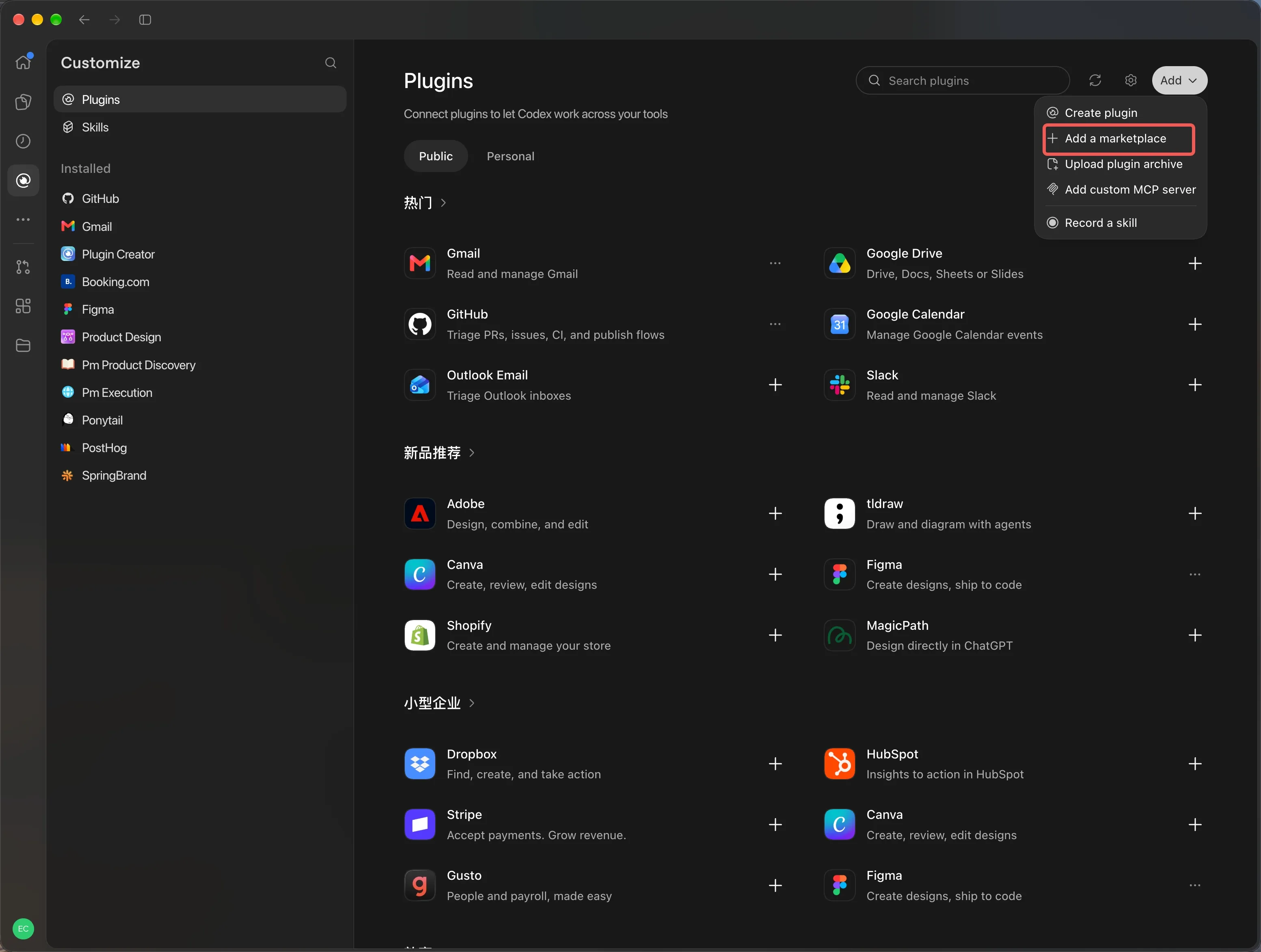Open the folder icon in left rail

24,345
